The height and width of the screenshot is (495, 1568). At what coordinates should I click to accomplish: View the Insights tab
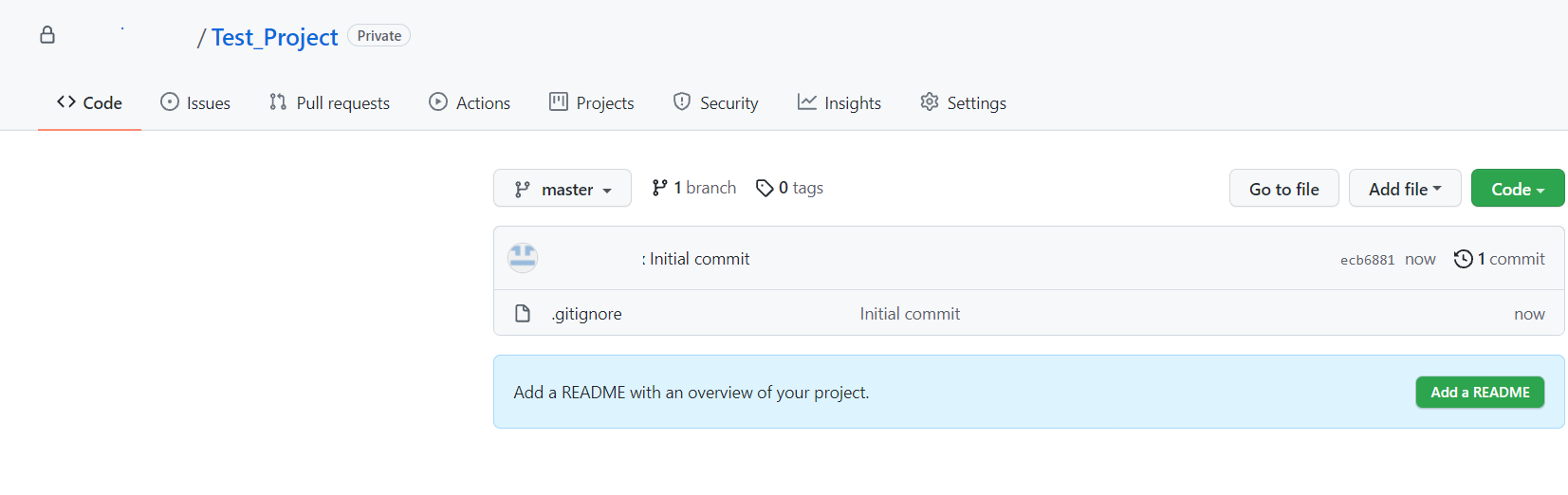pyautogui.click(x=839, y=102)
